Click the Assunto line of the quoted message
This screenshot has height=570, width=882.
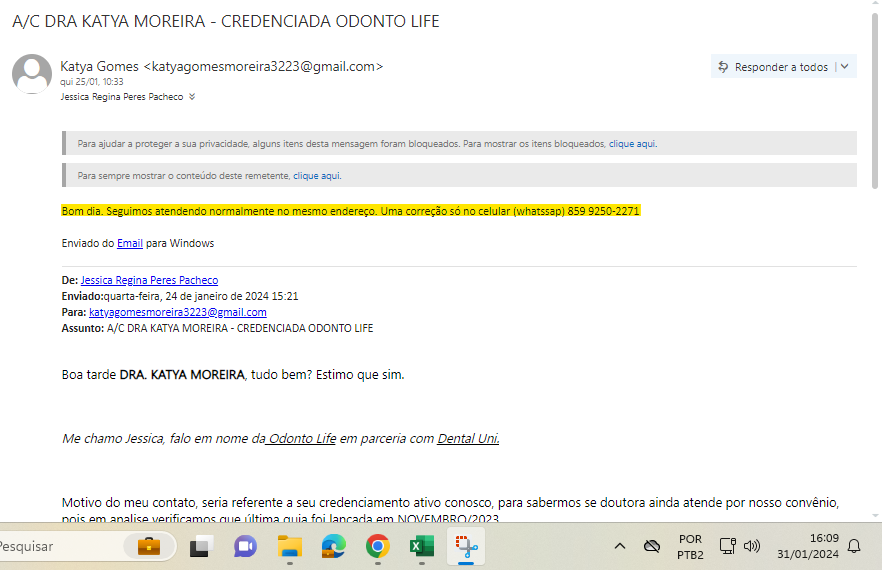coord(217,328)
